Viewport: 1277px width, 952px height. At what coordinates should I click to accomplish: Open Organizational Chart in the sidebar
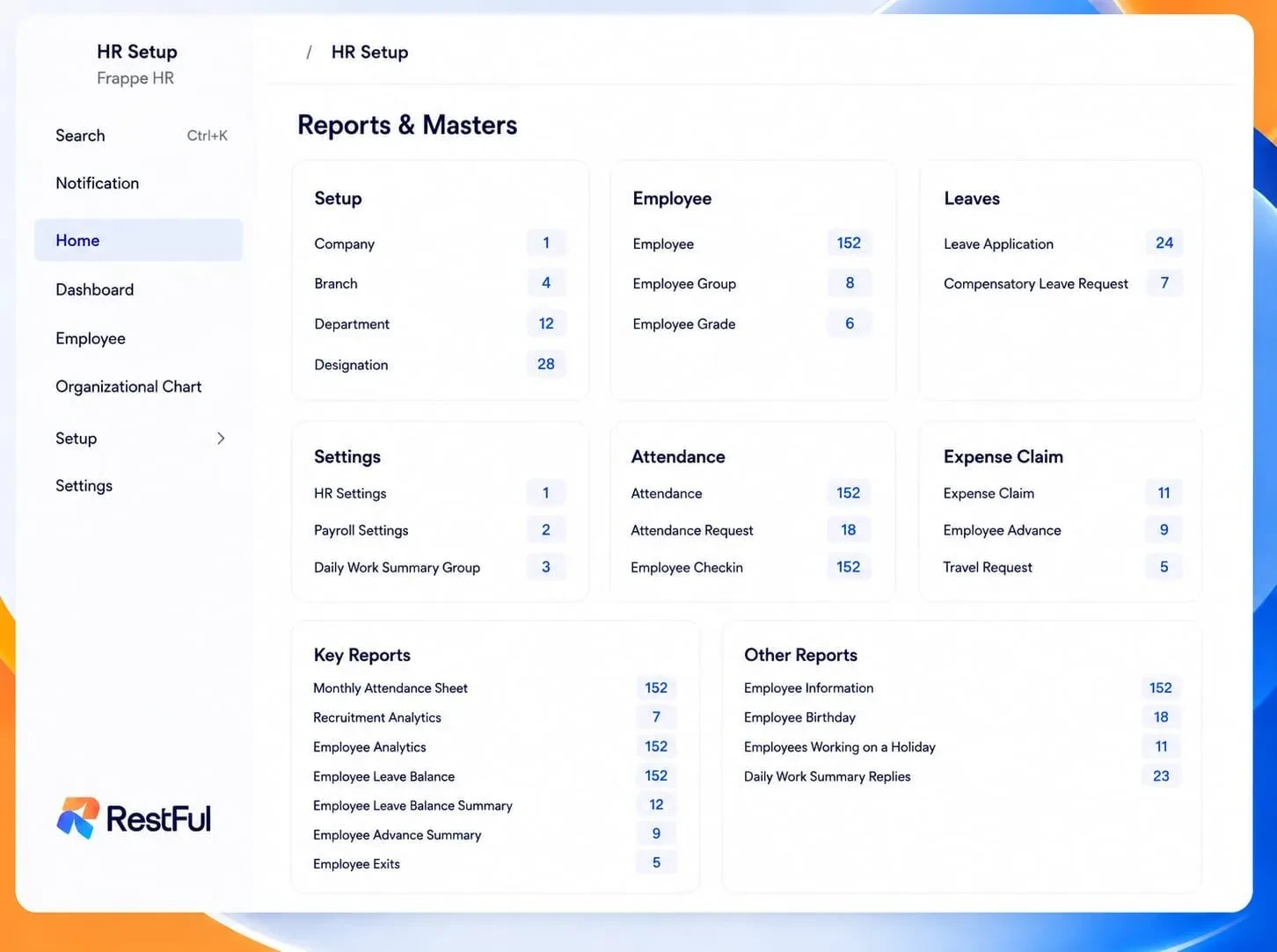(128, 387)
